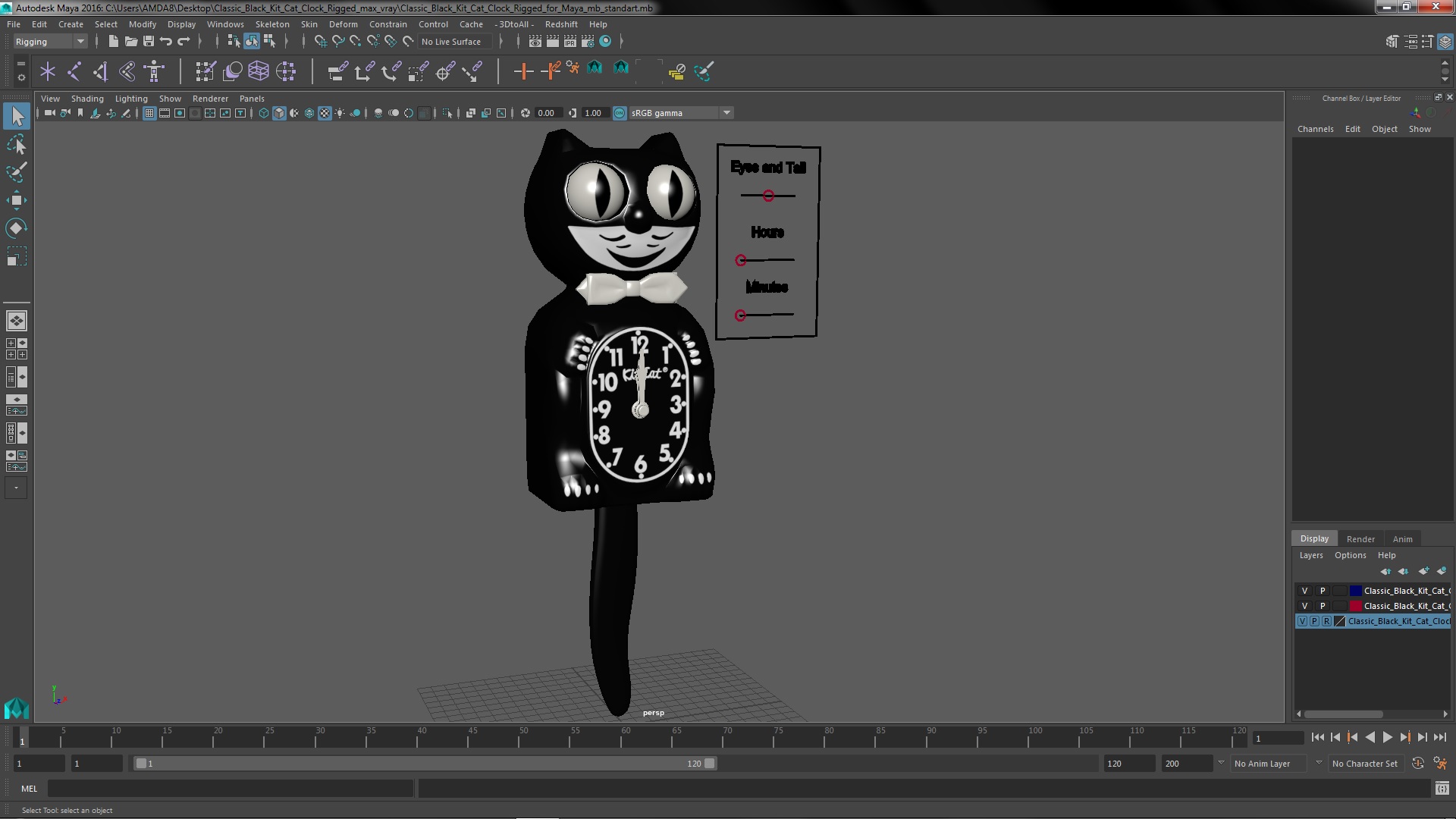This screenshot has width=1456, height=819.
Task: Open the Rigging menu set dropdown
Action: (x=49, y=42)
